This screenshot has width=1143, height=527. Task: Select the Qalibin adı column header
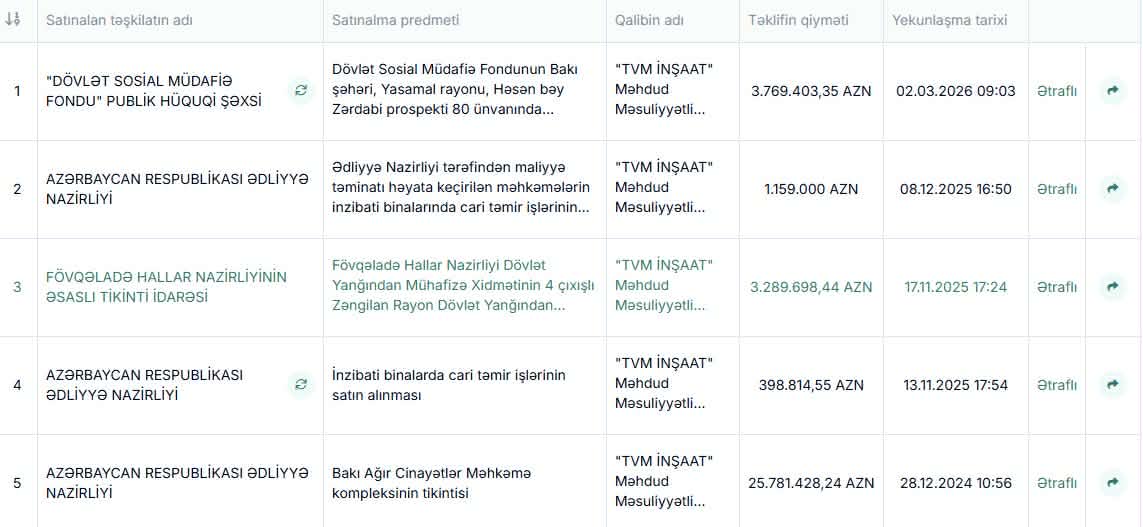(649, 20)
